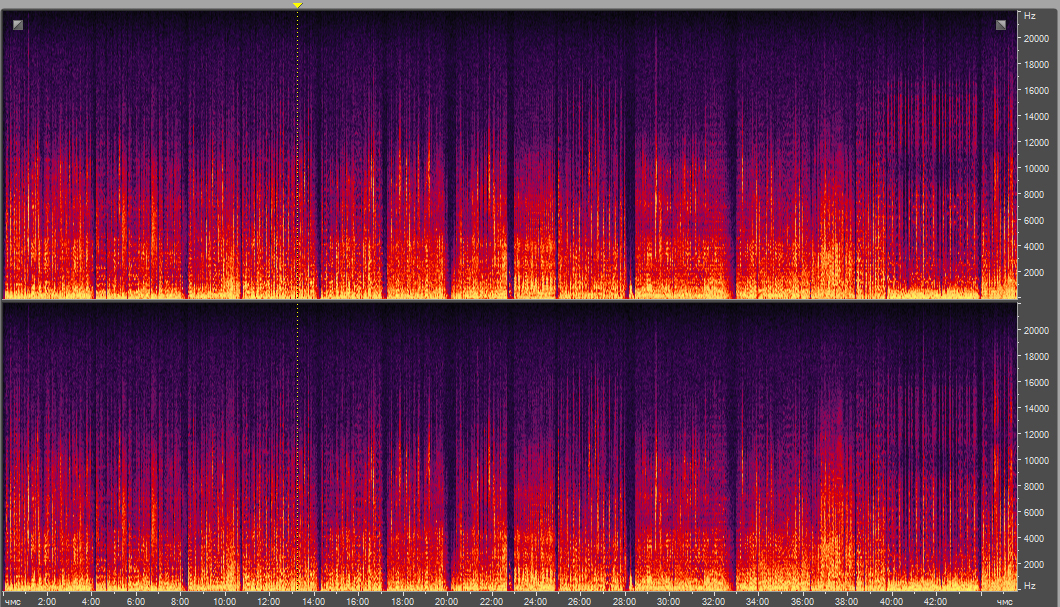Click the yellow playhead marker triangle
This screenshot has height=607, width=1060.
pos(297,5)
